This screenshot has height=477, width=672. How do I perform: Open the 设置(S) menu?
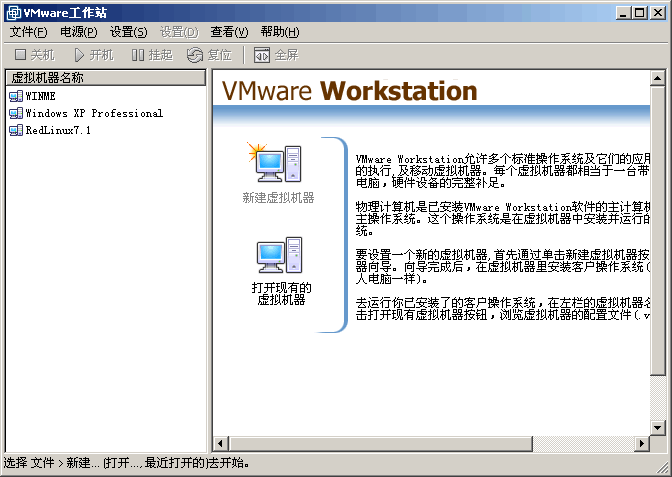click(129, 32)
